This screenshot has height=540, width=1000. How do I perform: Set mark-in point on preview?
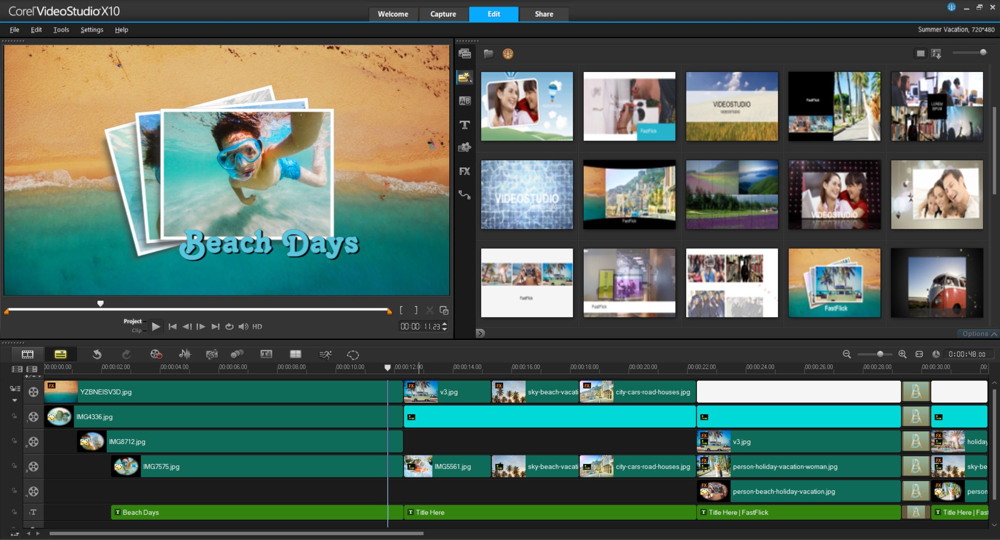coord(401,310)
